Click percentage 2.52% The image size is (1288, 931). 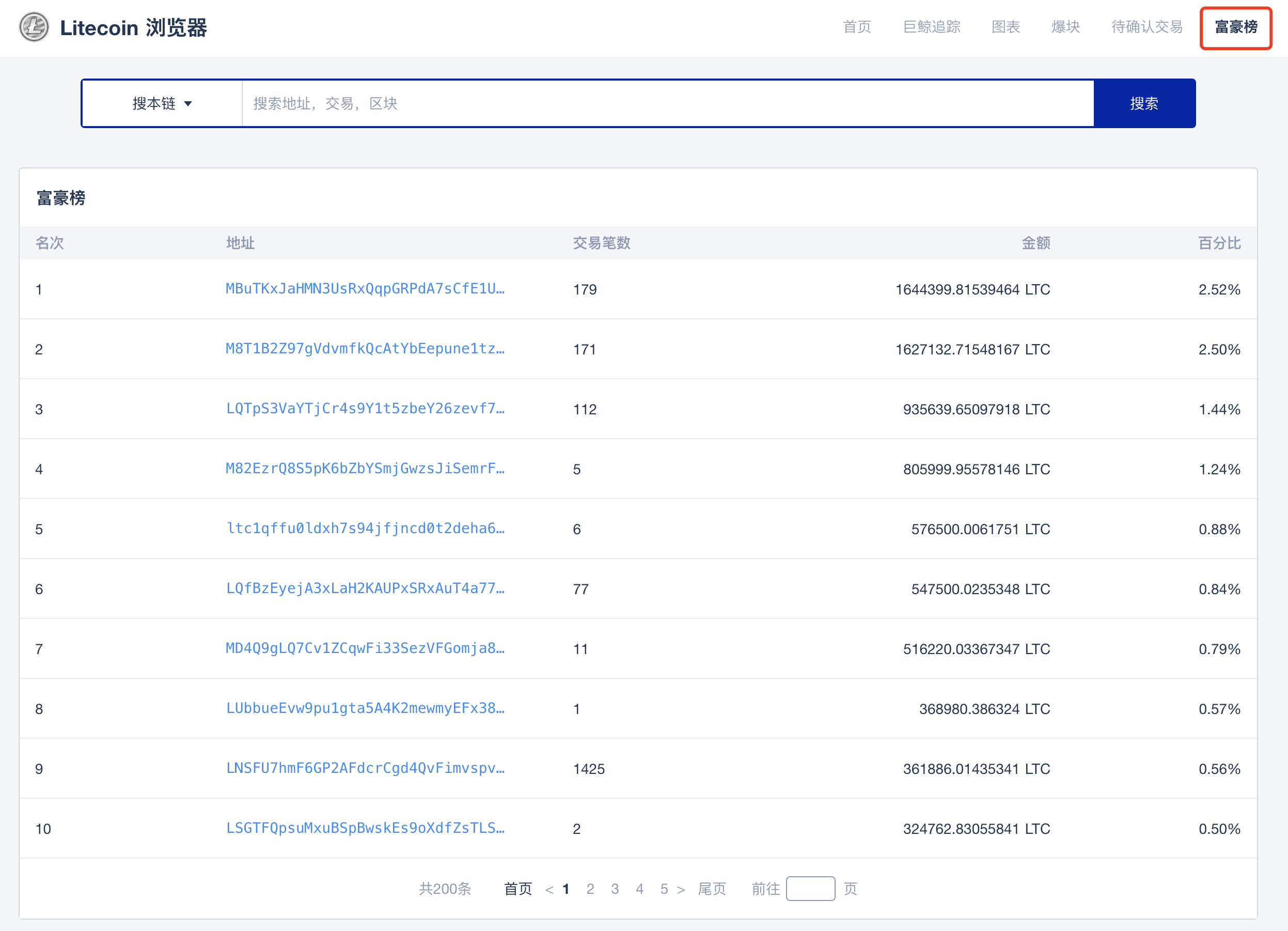1219,290
